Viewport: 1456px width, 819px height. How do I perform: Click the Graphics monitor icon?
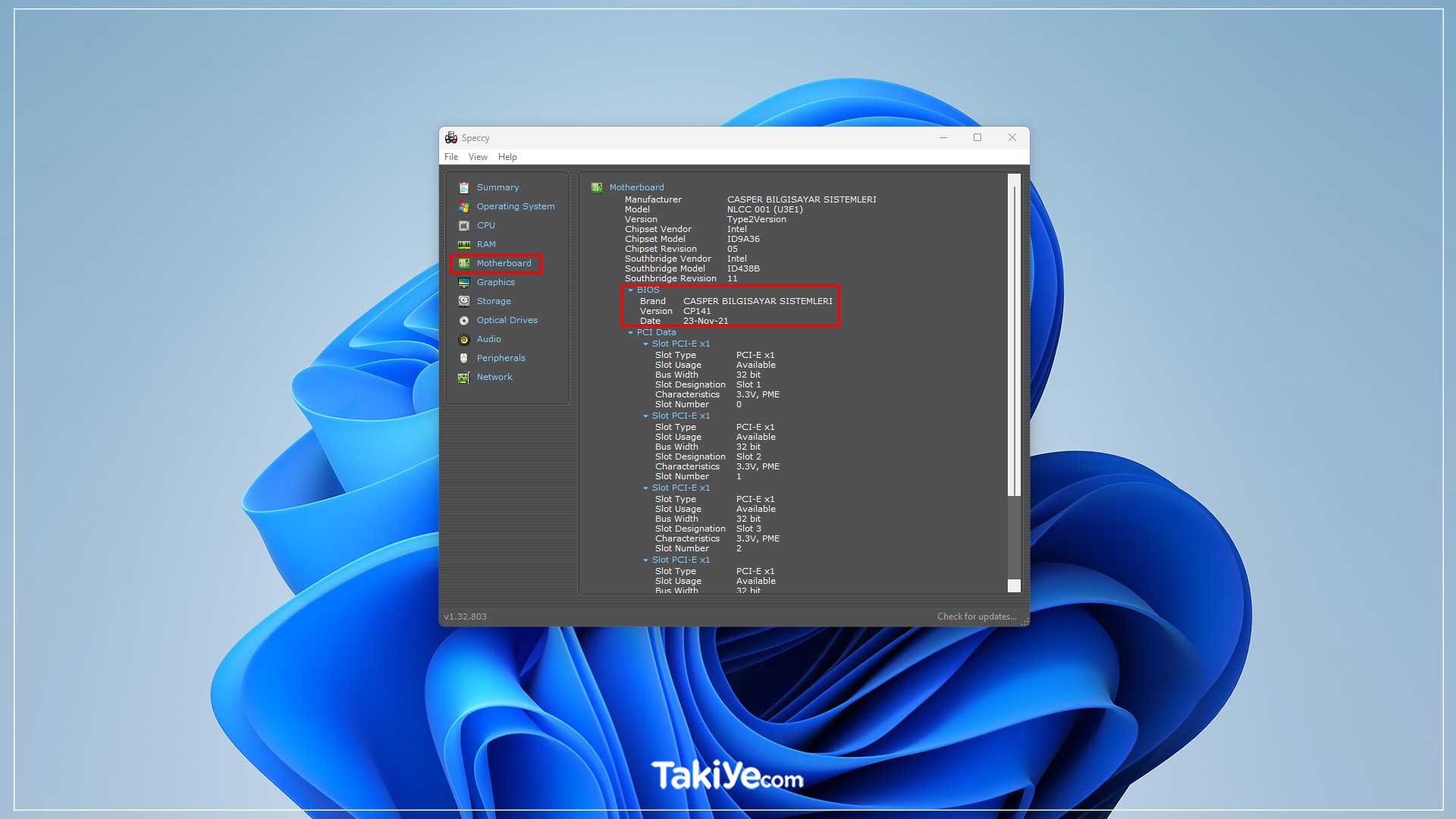(x=464, y=282)
